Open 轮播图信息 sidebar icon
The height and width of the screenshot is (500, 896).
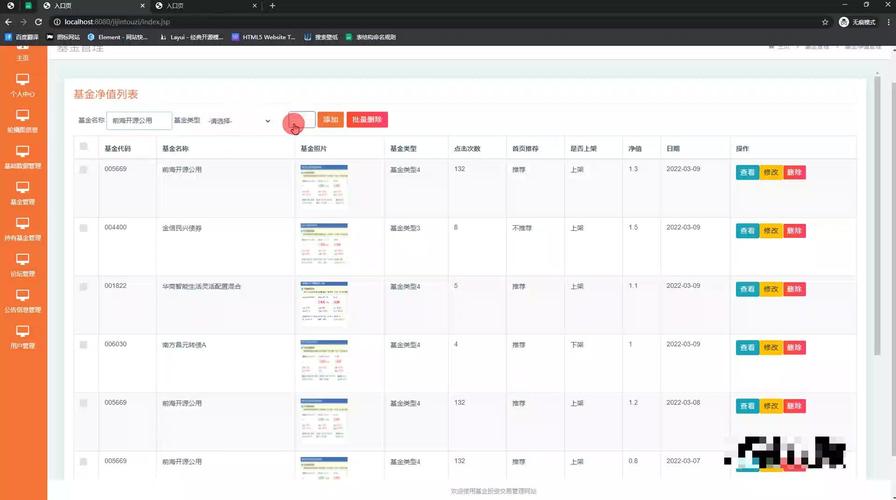click(22, 120)
